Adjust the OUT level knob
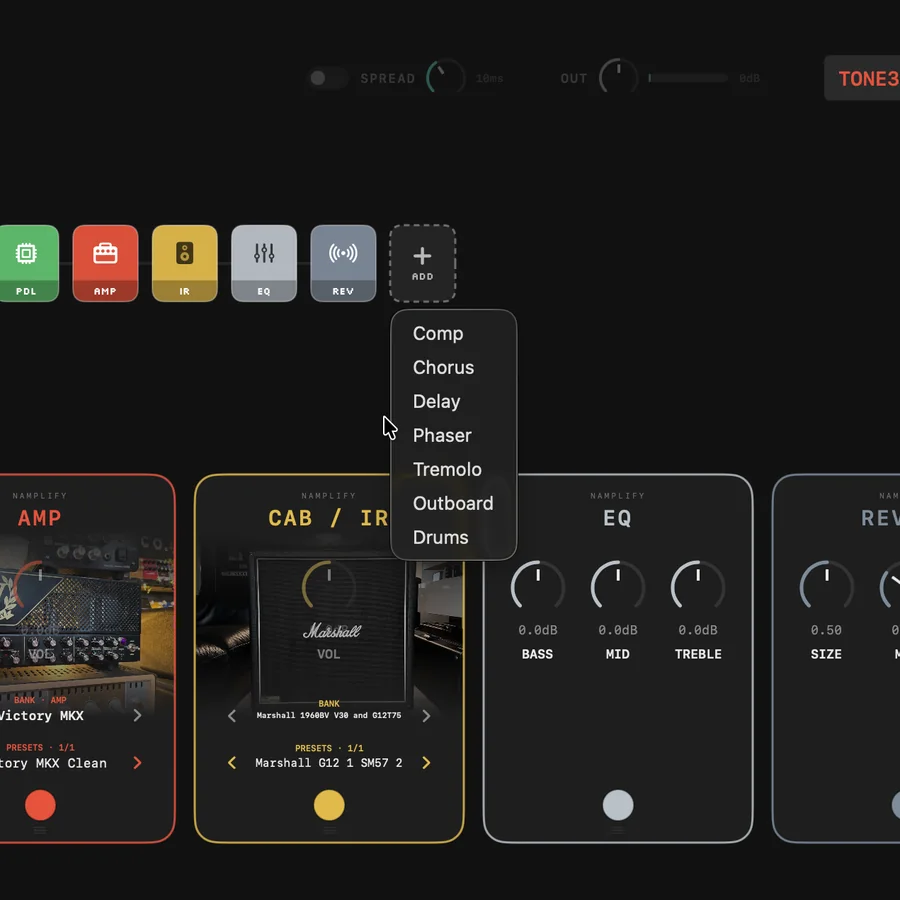This screenshot has width=900, height=900. click(618, 76)
